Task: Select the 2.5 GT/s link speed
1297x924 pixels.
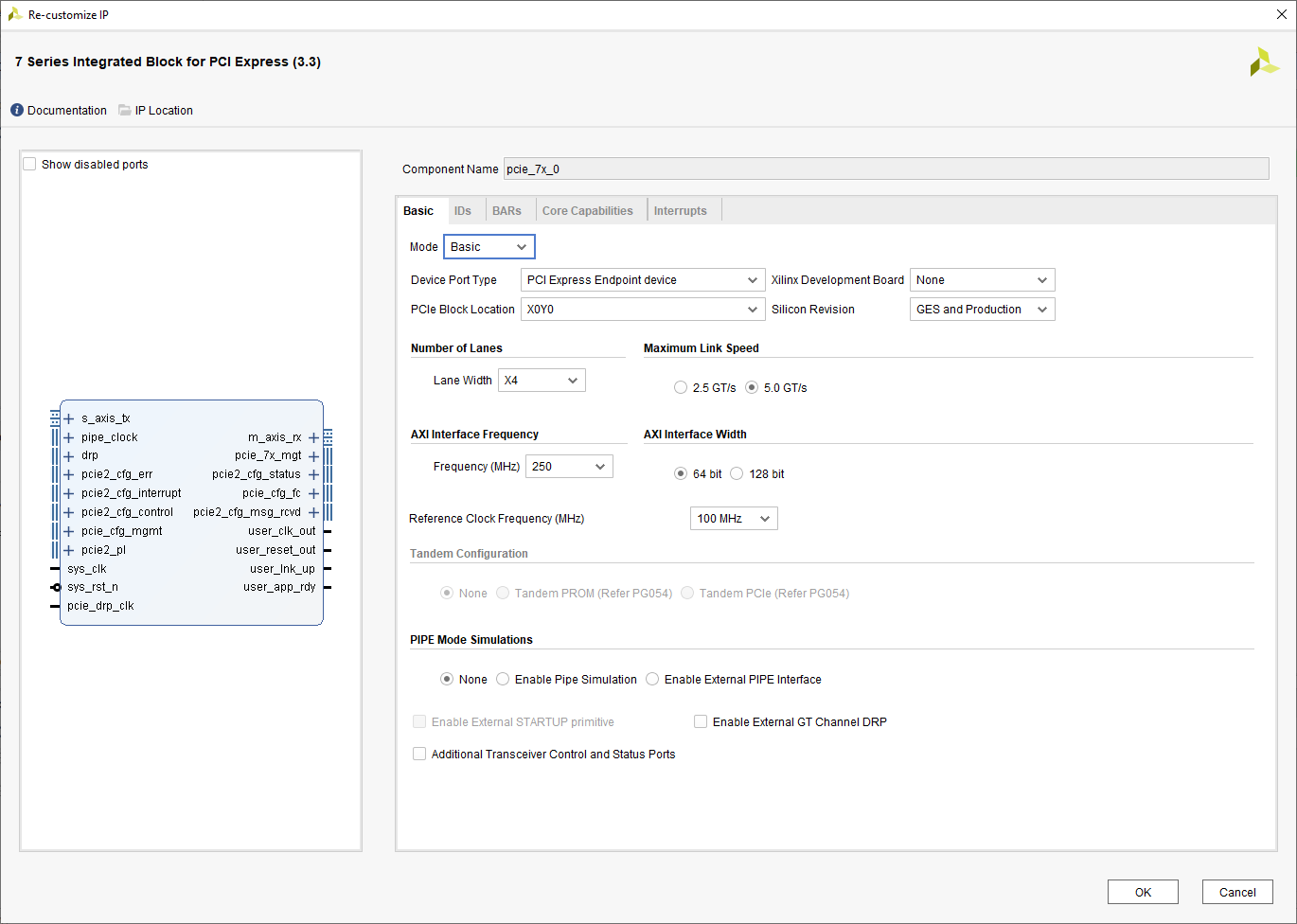Action: point(681,387)
